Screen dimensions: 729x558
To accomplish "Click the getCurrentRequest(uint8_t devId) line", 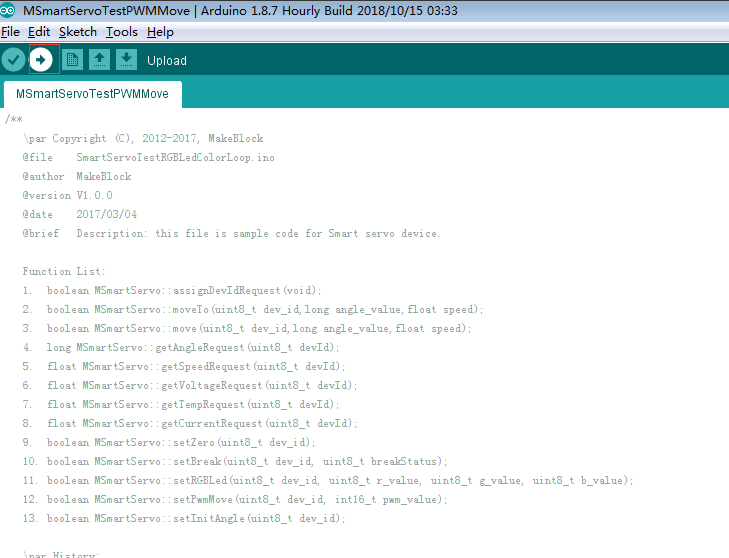I will 190,424.
